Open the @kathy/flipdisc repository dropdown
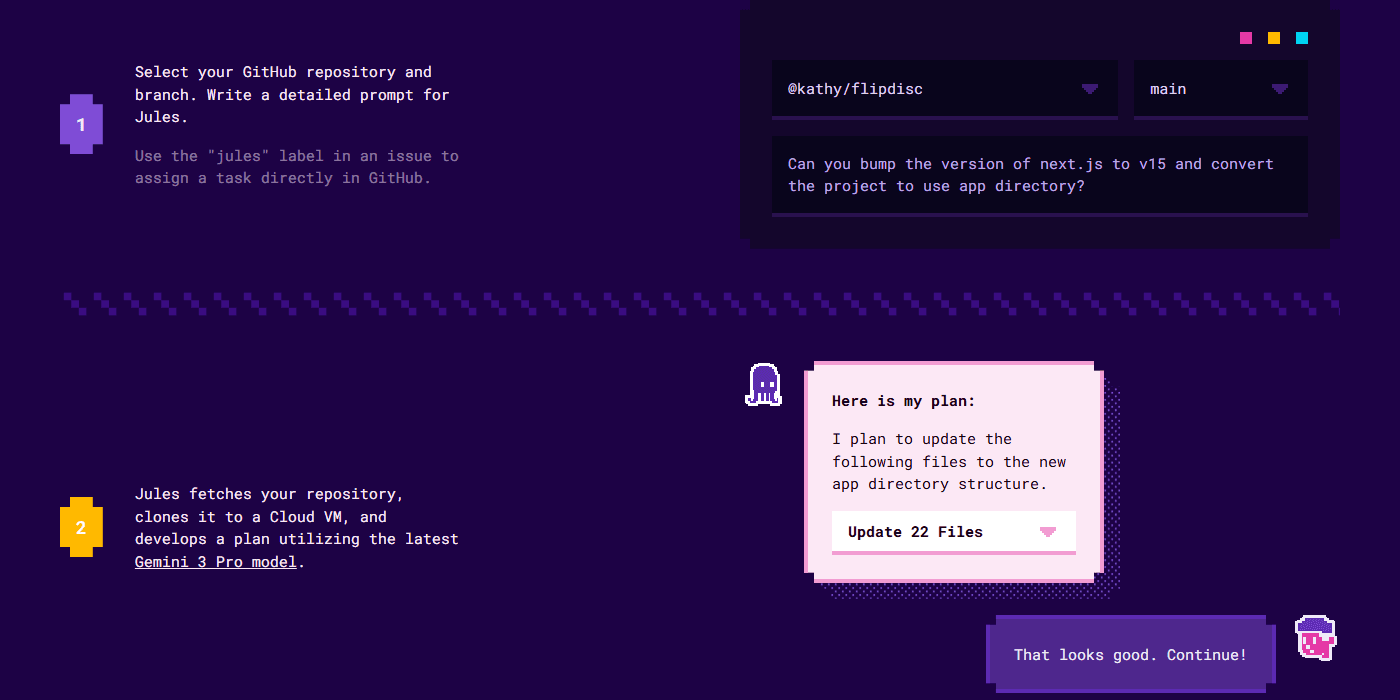 pyautogui.click(x=945, y=89)
